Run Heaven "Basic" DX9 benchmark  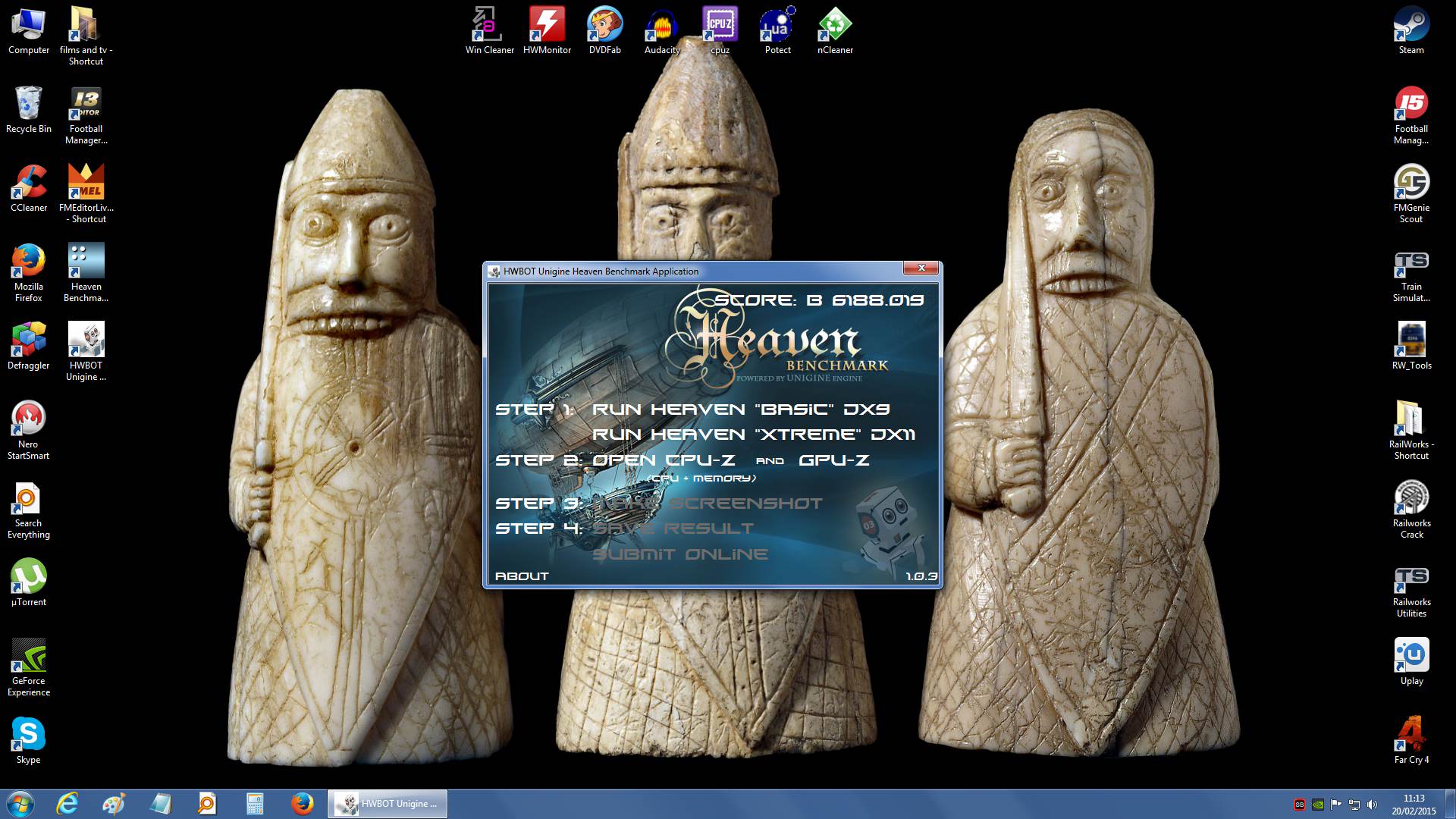pos(741,409)
